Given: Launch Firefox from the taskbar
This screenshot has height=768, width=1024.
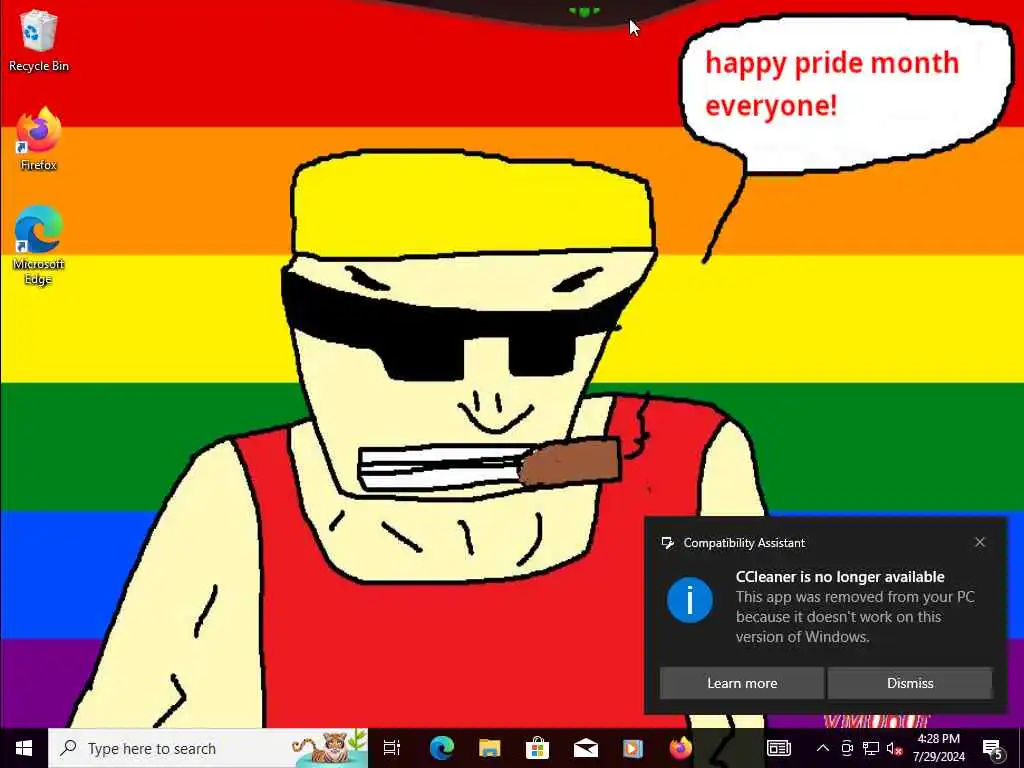Looking at the screenshot, I should (x=680, y=748).
